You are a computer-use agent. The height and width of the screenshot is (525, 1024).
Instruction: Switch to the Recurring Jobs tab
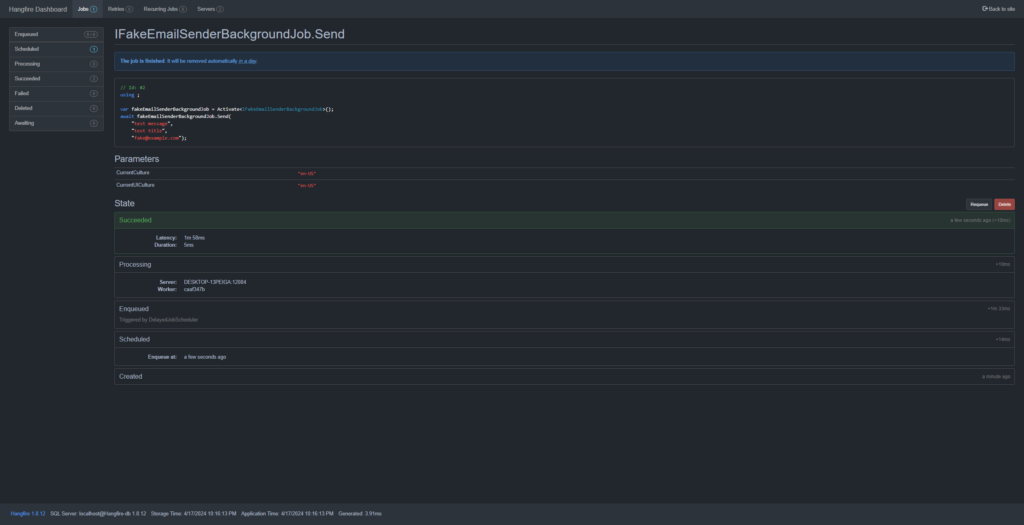159,8
